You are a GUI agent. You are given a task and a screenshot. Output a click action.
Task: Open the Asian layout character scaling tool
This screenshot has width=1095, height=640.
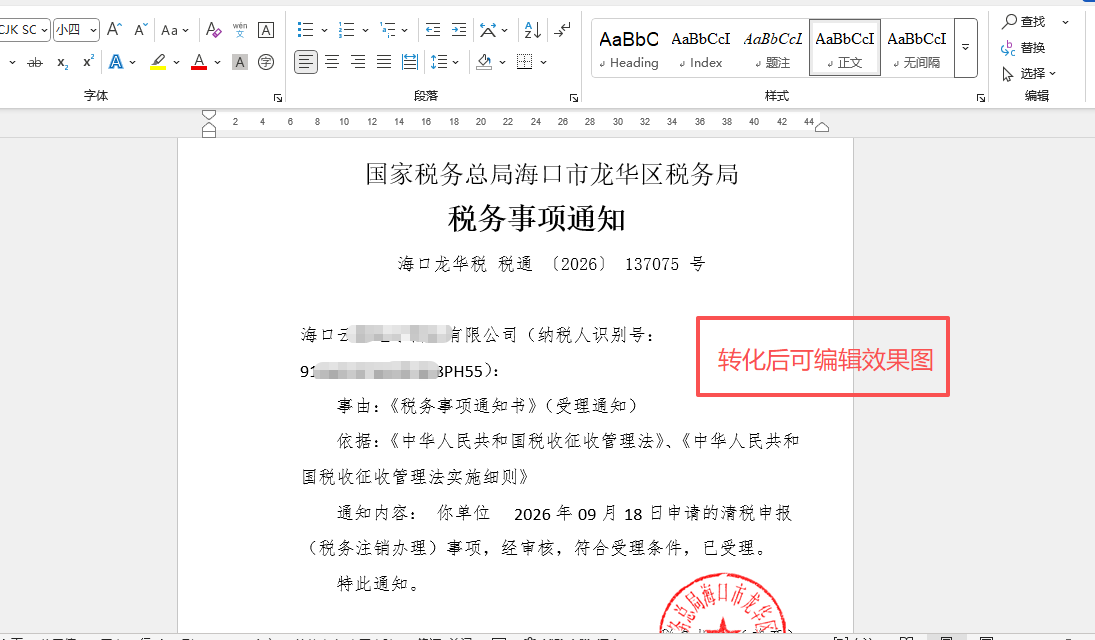pyautogui.click(x=488, y=29)
